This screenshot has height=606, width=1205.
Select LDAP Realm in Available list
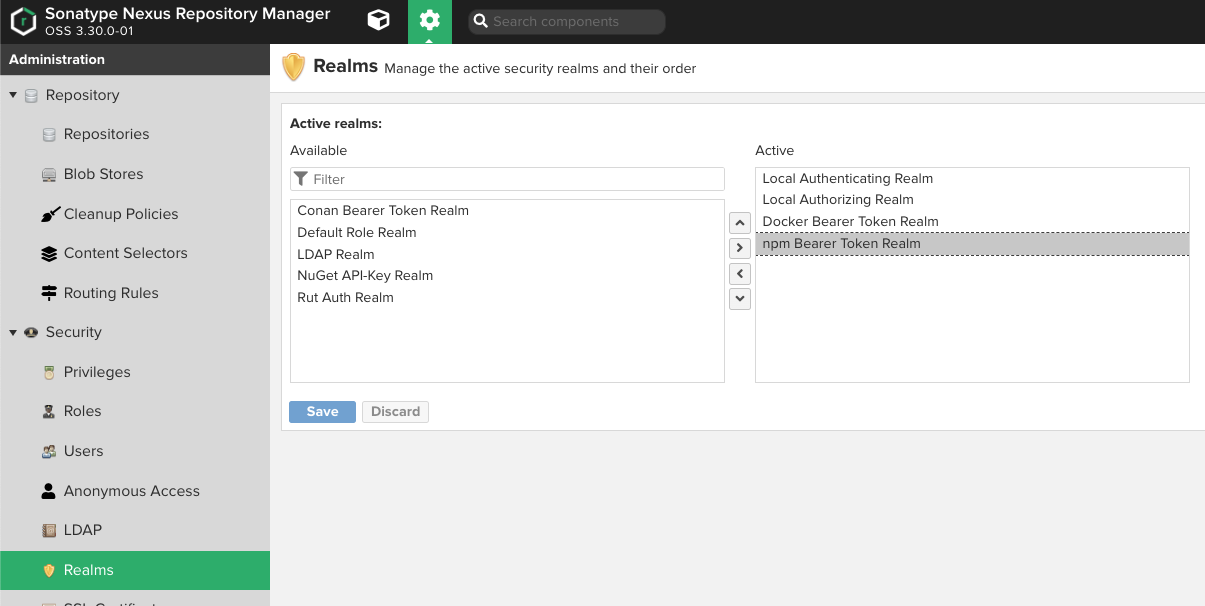pyautogui.click(x=507, y=254)
